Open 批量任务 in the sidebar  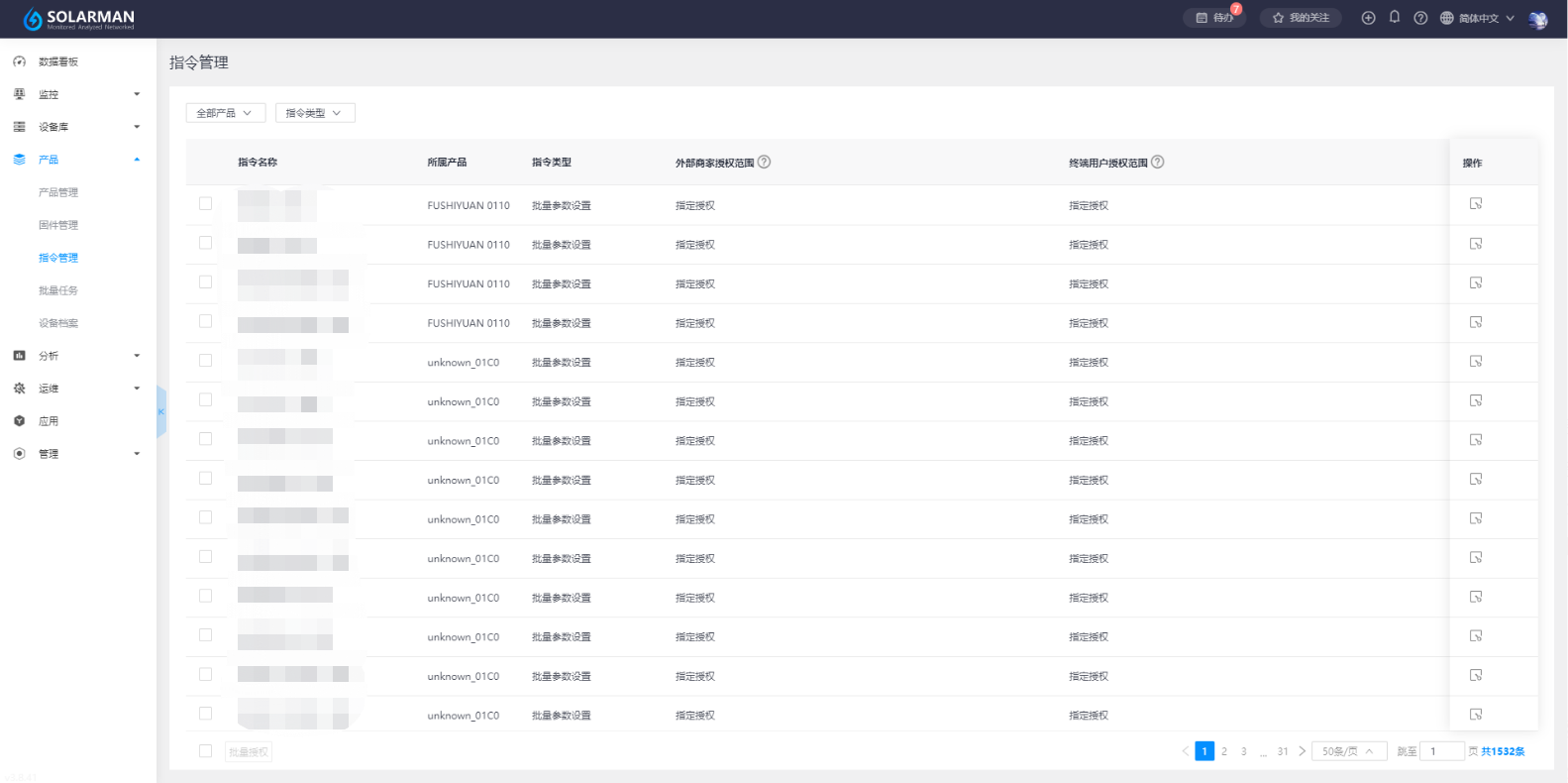58,290
